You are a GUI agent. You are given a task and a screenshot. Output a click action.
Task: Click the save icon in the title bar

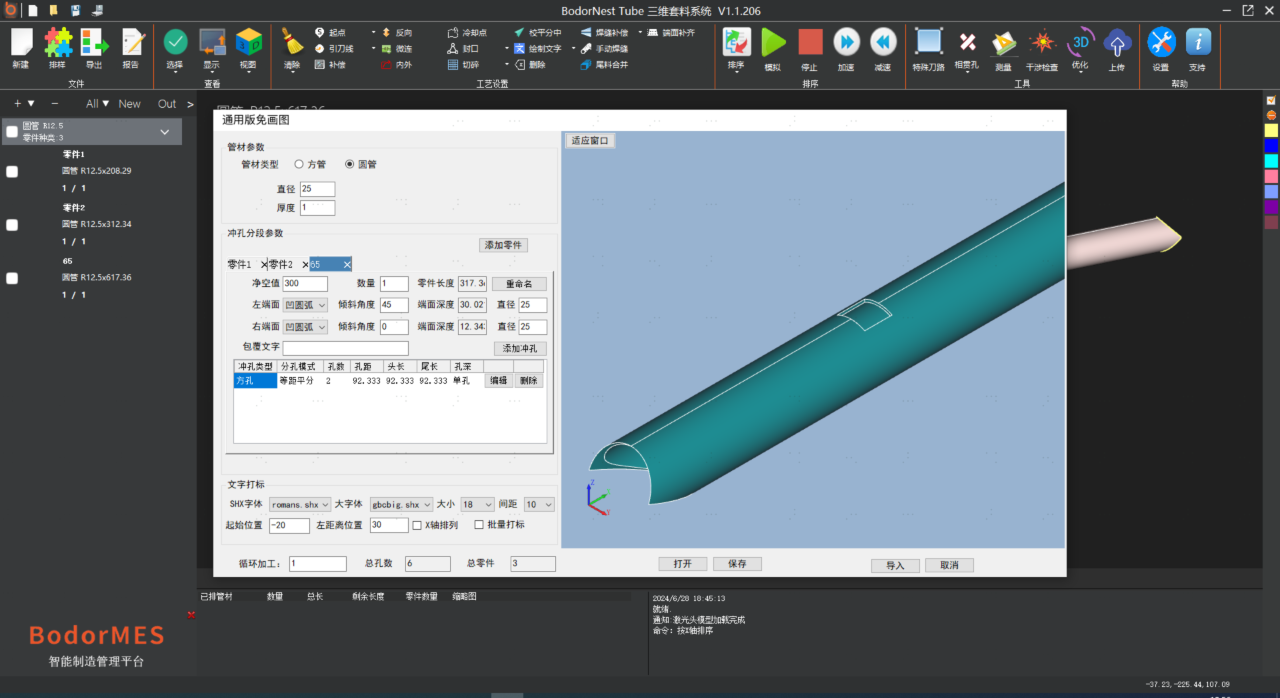coord(75,10)
